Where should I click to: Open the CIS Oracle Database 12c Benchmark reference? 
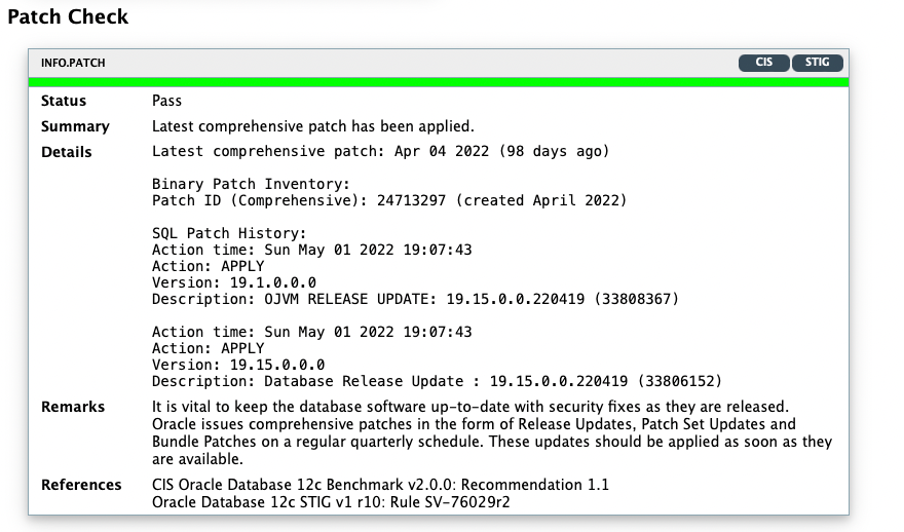[x=380, y=485]
